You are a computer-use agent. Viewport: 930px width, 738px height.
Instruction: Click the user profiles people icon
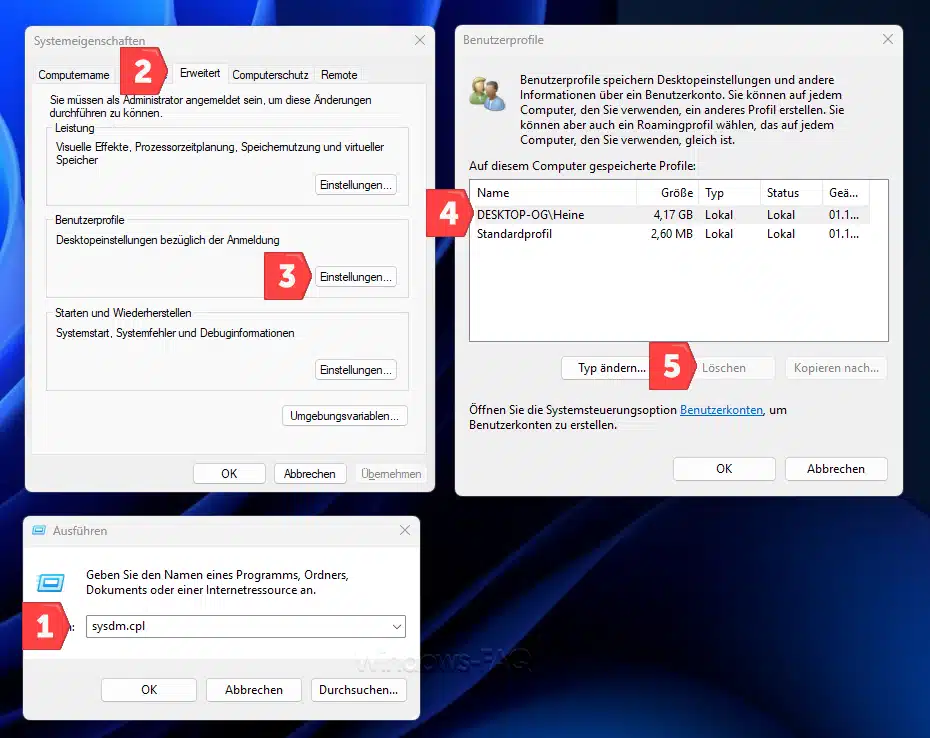pos(488,93)
